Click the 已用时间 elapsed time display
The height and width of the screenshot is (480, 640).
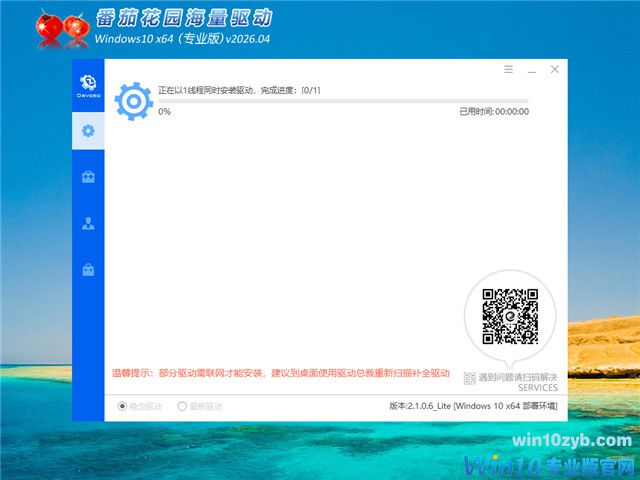coord(494,112)
